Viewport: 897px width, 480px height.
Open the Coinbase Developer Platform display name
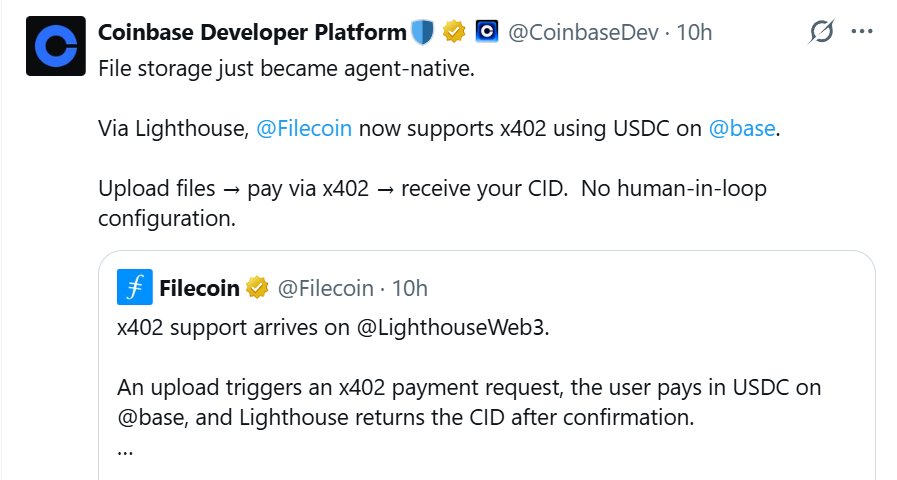(252, 32)
